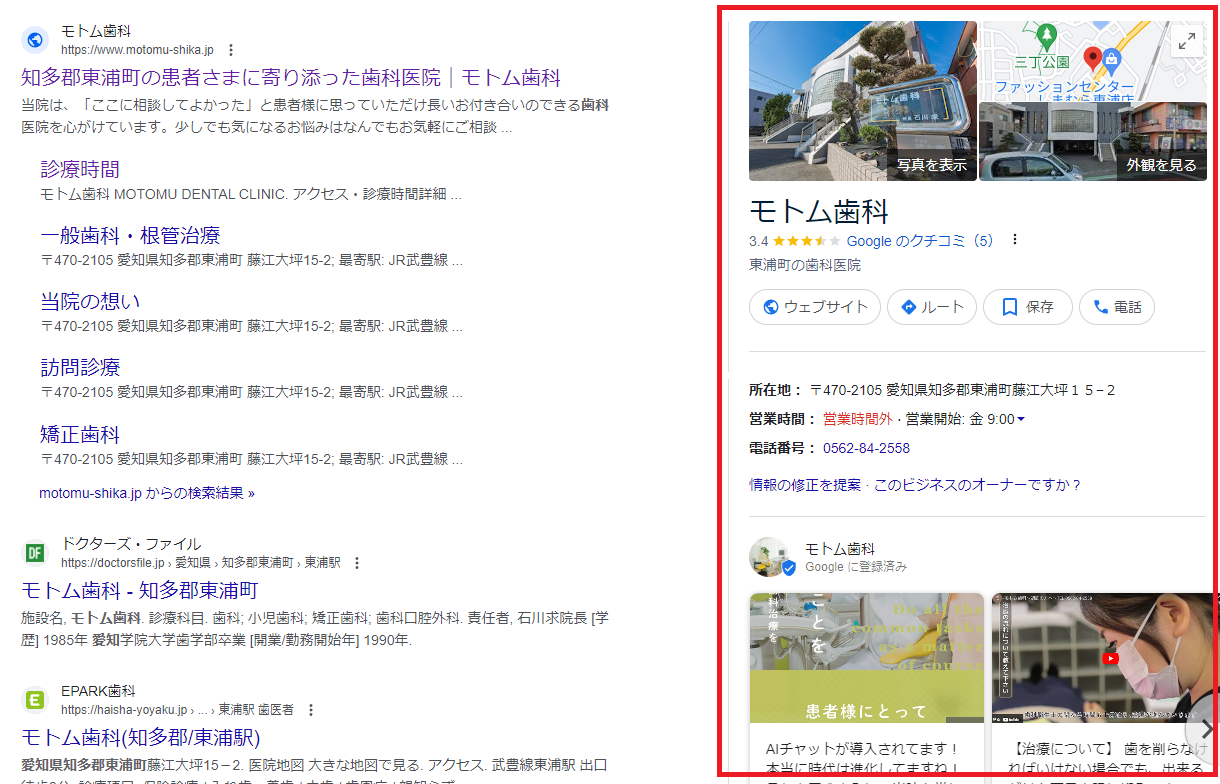The image size is (1220, 784).
Task: Click the モトム歯科 profile avatar thumbnail
Action: pyautogui.click(x=769, y=555)
